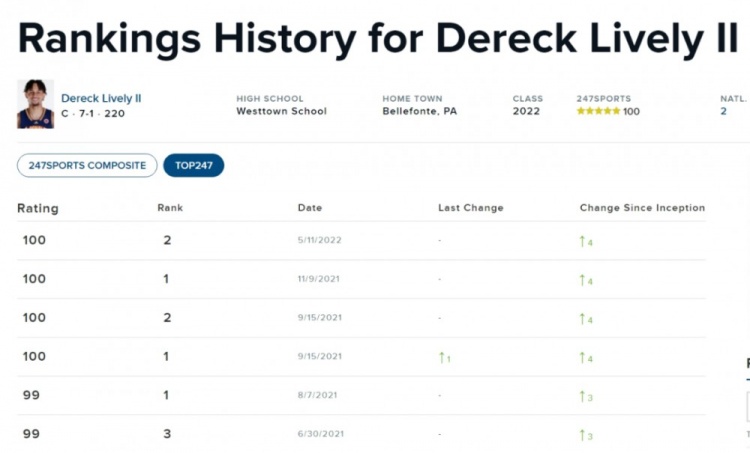The height and width of the screenshot is (453, 750).
Task: Click the Bellefonte, PA home town text
Action: point(419,111)
